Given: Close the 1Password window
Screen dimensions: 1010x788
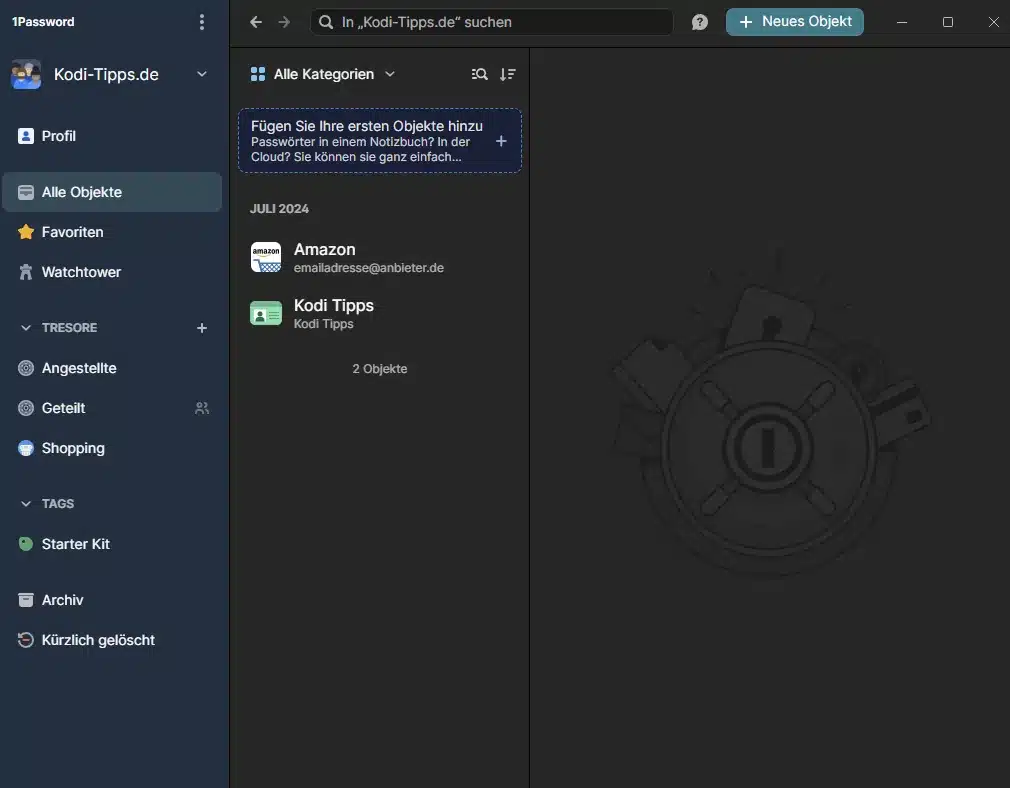Looking at the screenshot, I should pos(993,22).
